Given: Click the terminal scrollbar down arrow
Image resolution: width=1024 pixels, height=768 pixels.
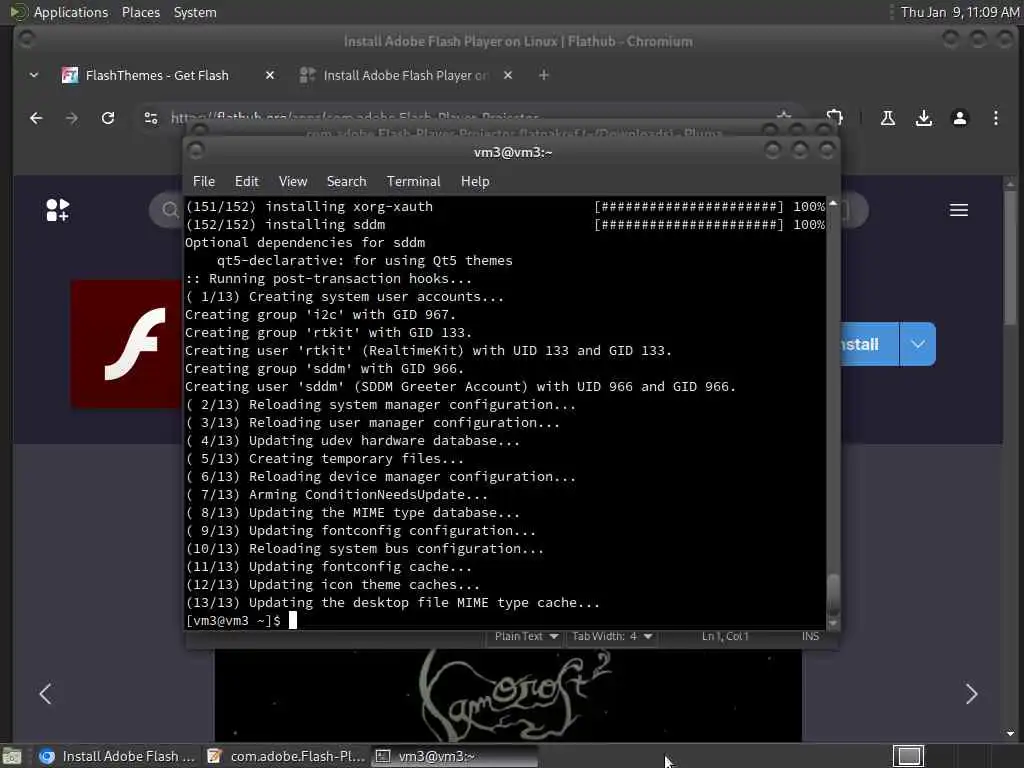Looking at the screenshot, I should (833, 624).
